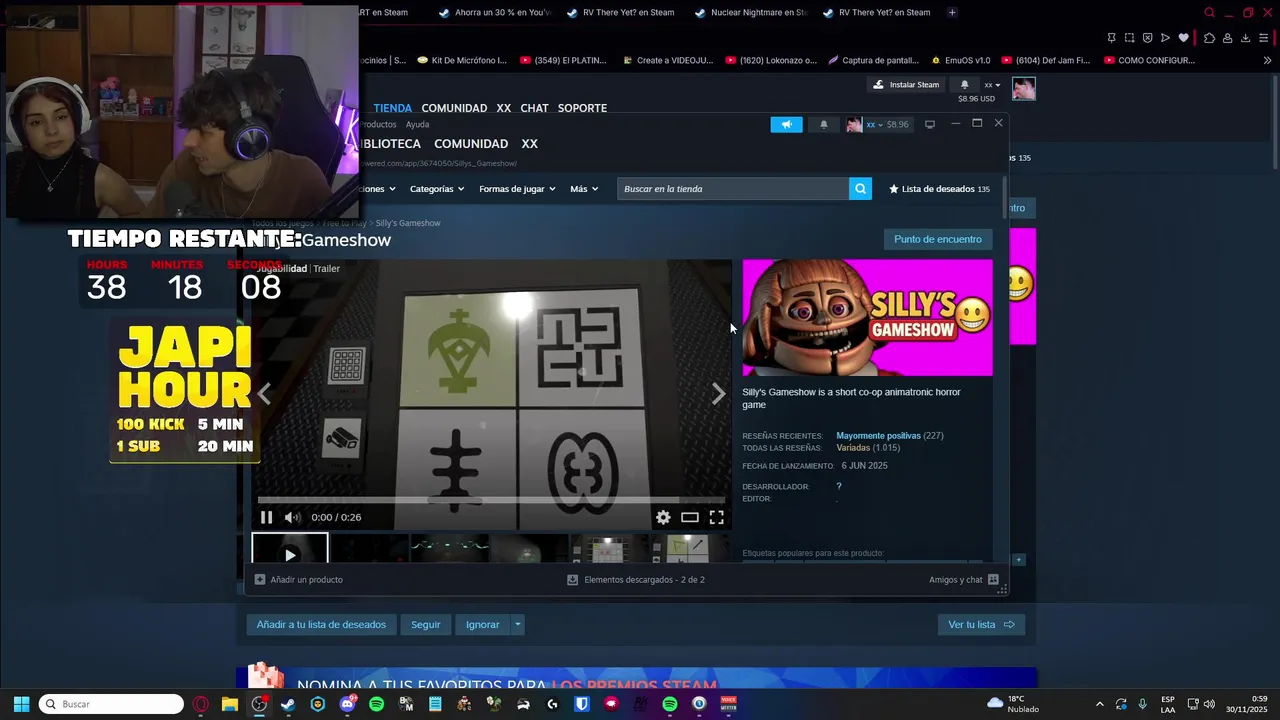Image resolution: width=1280 pixels, height=720 pixels.
Task: Open Lista de deseados wishlist star link
Action: click(x=939, y=189)
